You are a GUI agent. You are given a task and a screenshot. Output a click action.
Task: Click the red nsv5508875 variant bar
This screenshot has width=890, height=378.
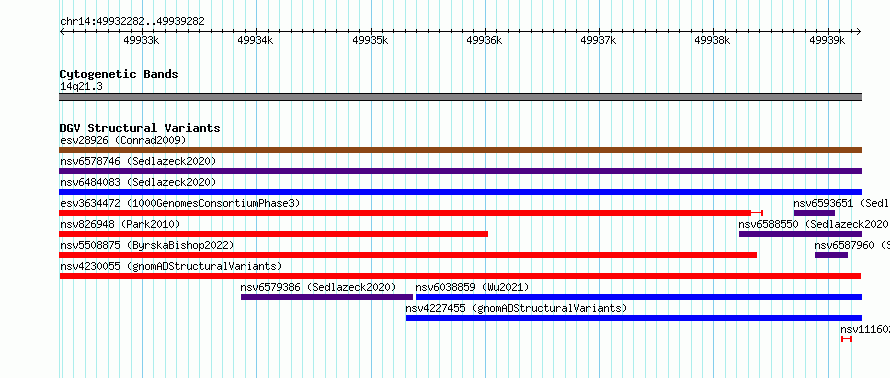pos(408,255)
